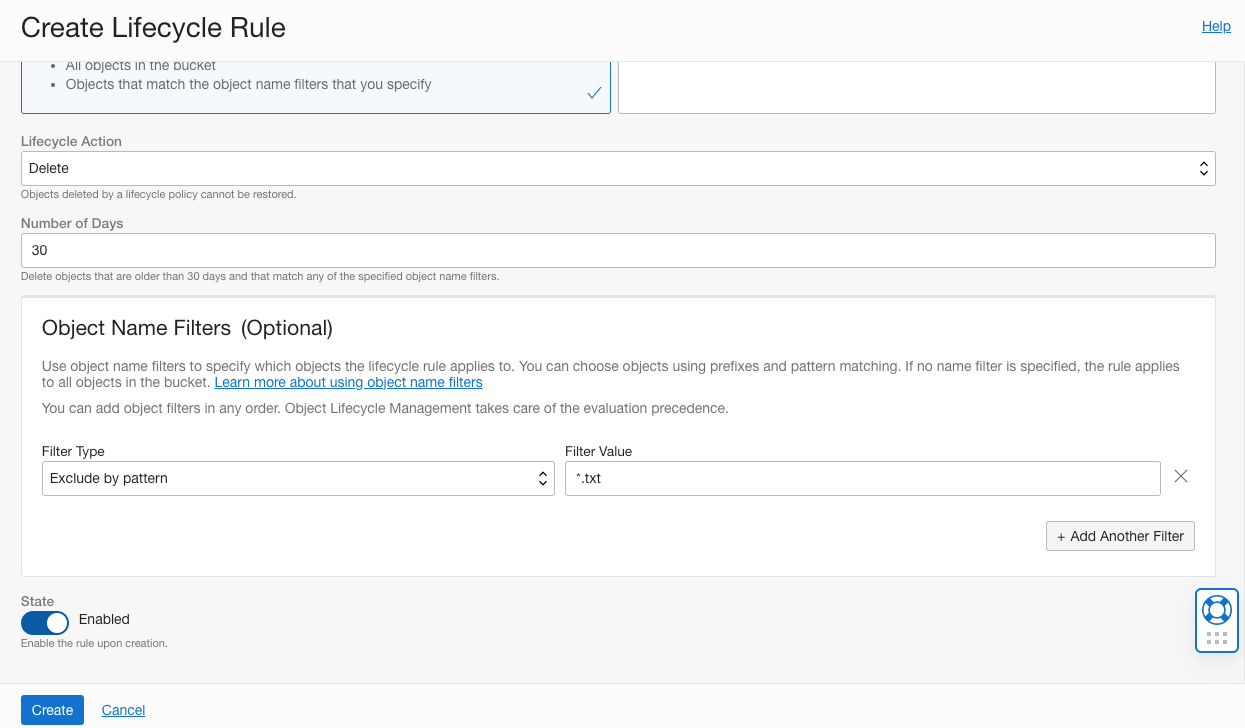Cancel the lifecycle rule creation
The width and height of the screenshot is (1245, 728).
click(123, 710)
